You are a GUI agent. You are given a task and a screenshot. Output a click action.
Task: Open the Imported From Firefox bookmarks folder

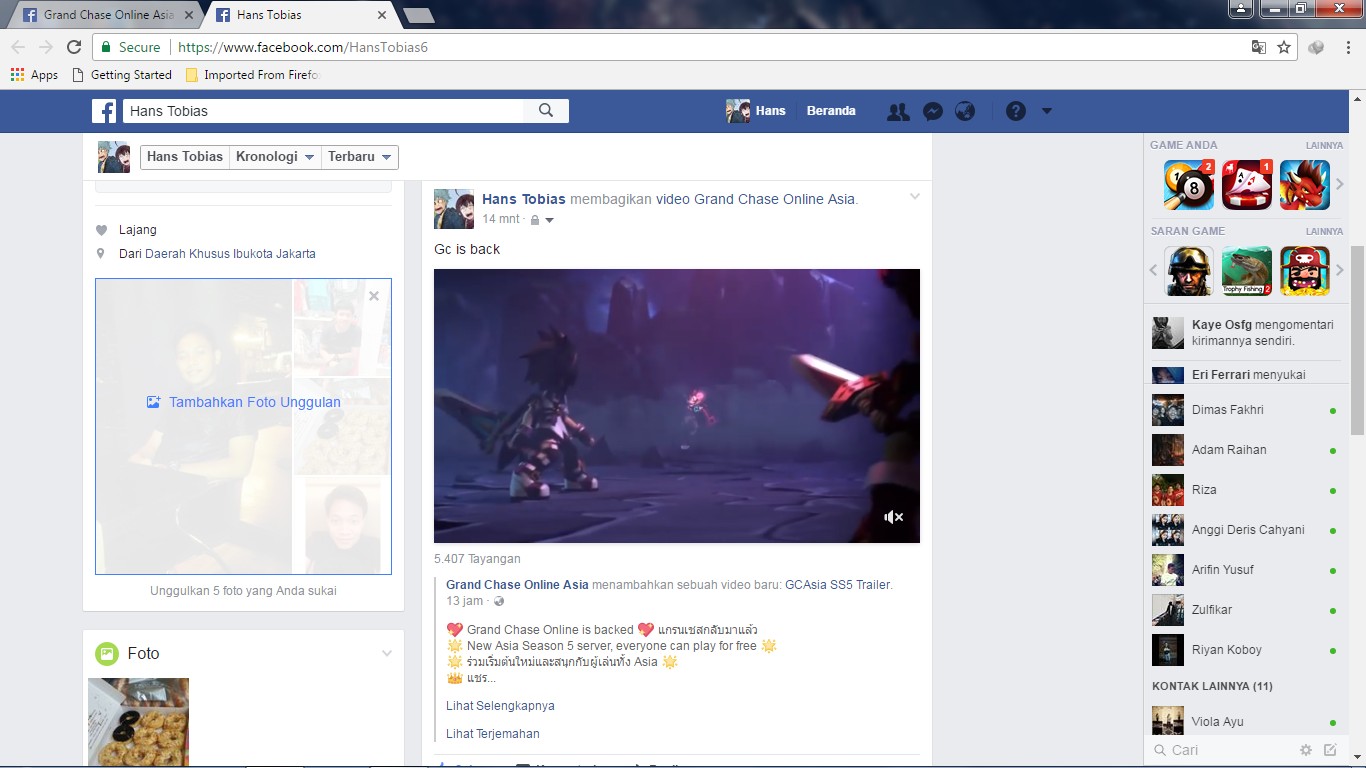252,75
